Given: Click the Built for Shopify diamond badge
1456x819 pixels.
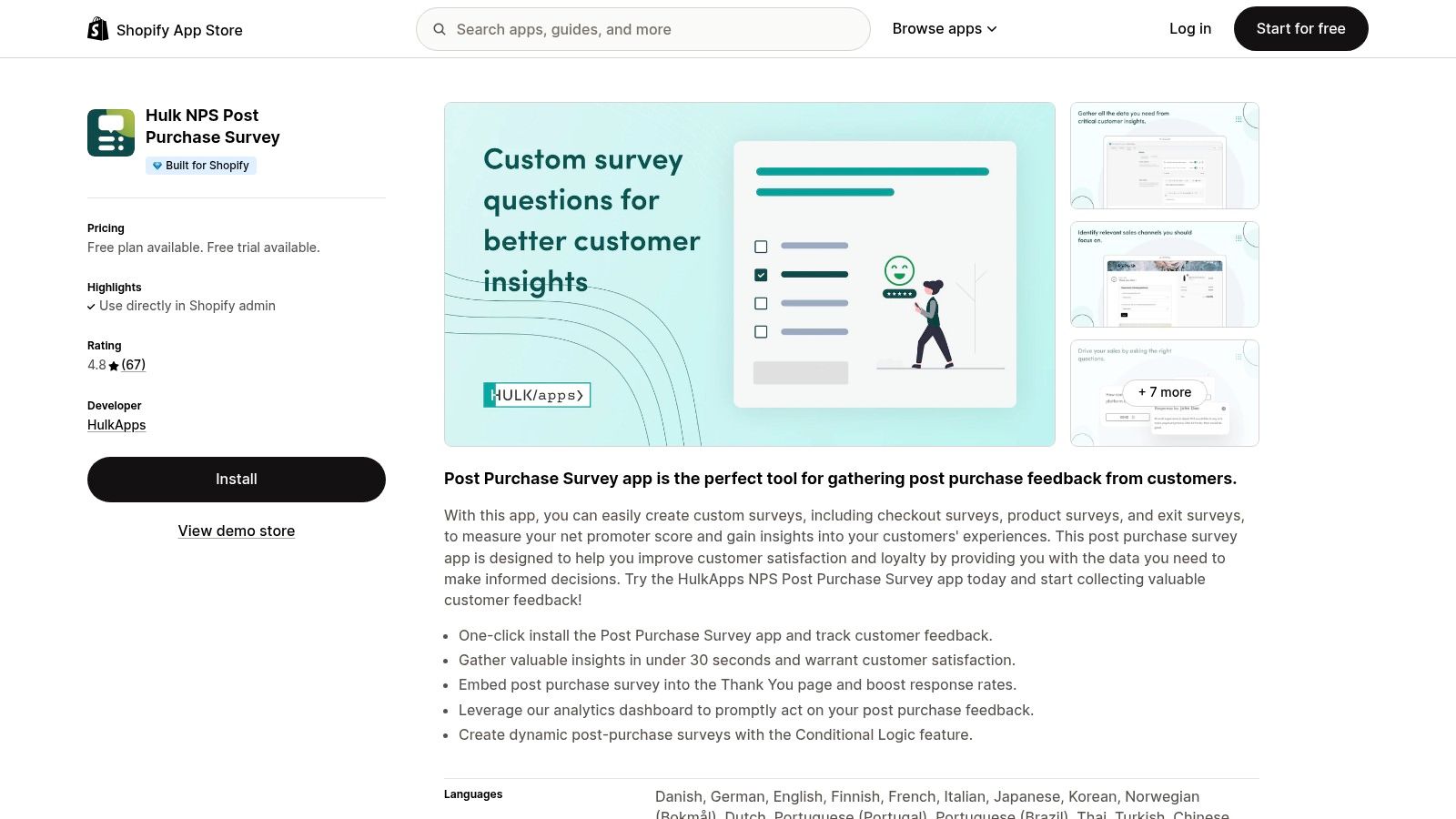Looking at the screenshot, I should pyautogui.click(x=157, y=165).
